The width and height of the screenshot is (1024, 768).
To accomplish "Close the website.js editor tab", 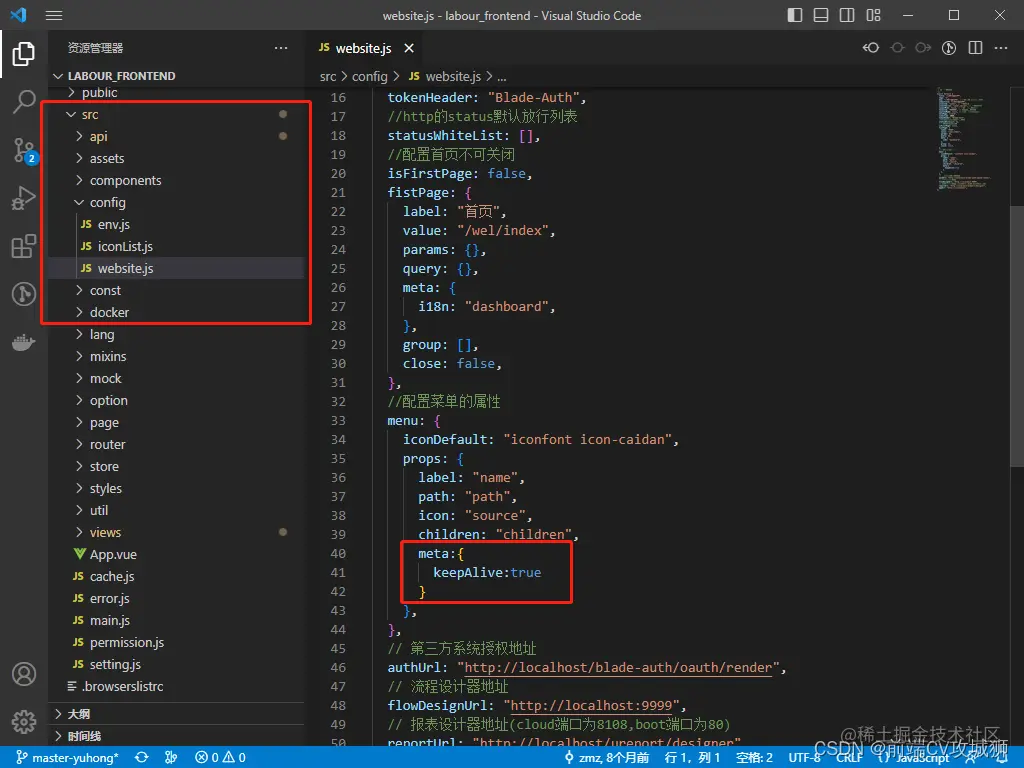I will pos(409,48).
